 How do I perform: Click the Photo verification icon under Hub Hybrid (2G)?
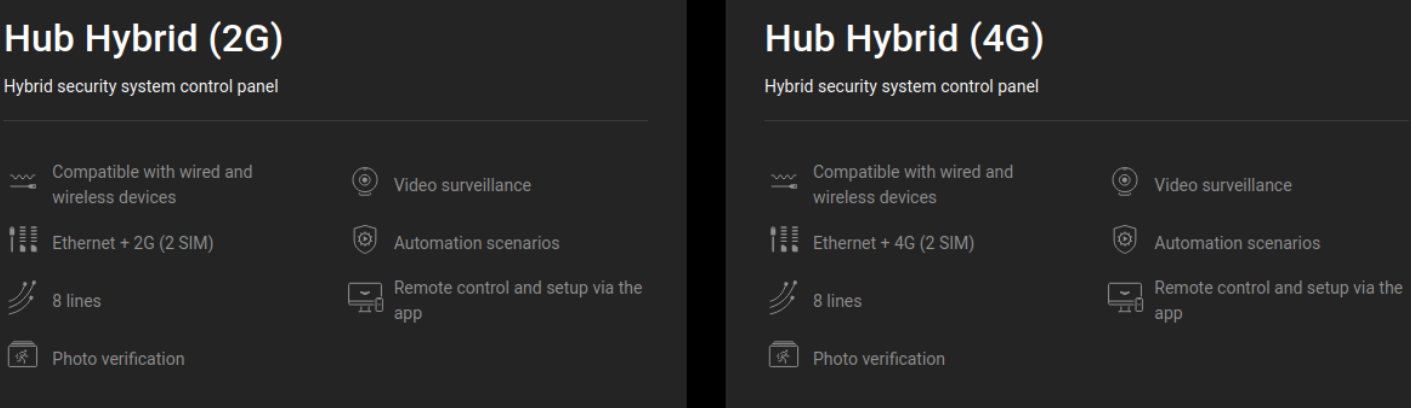click(21, 357)
